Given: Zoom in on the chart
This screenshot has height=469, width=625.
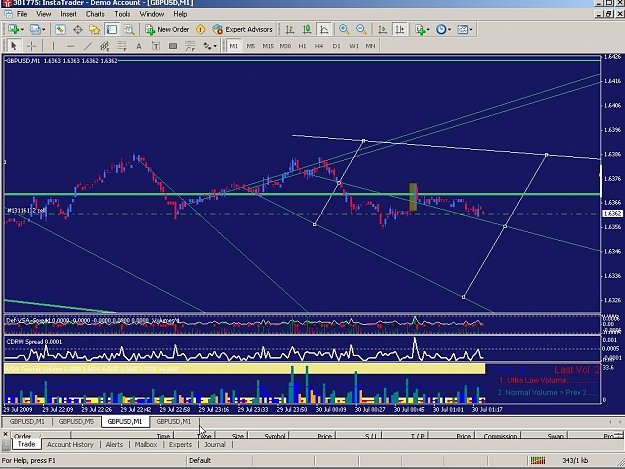Looking at the screenshot, I should 344,29.
